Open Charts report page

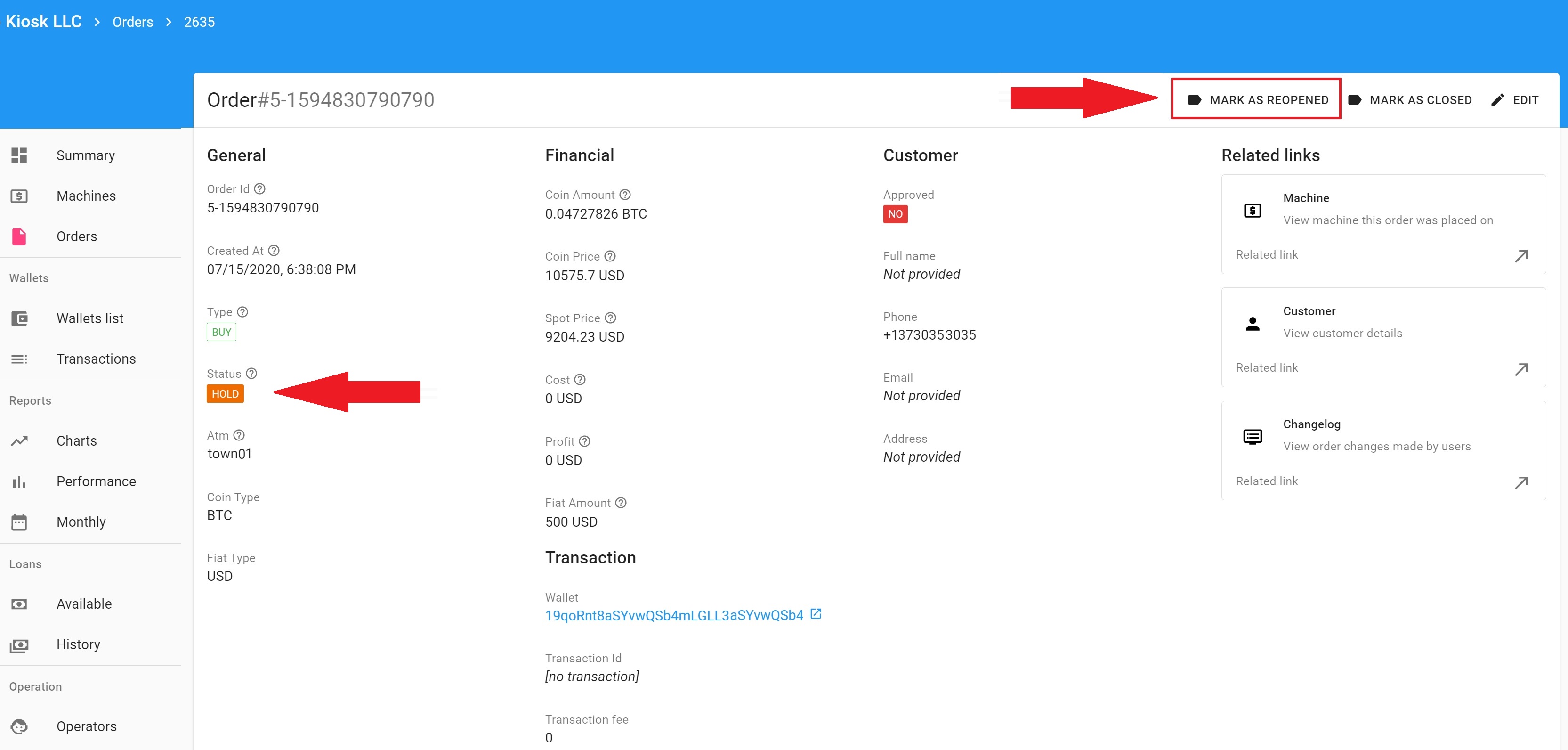(x=90, y=441)
